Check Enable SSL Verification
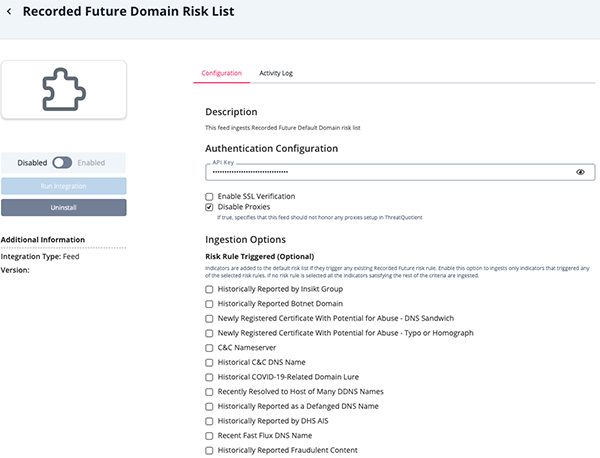Viewport: 600px width, 458px height. point(209,196)
